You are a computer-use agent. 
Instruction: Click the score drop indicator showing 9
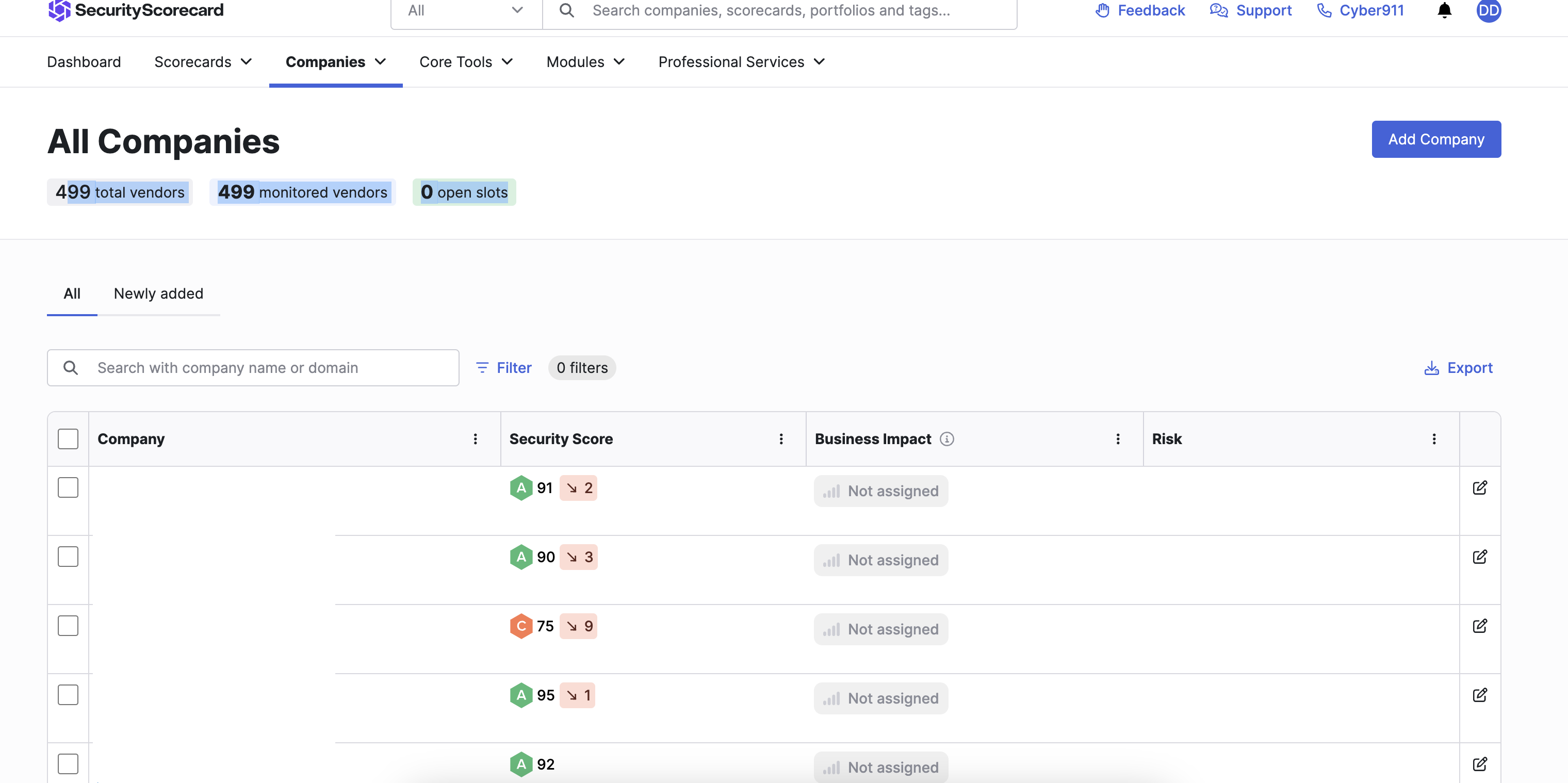578,626
